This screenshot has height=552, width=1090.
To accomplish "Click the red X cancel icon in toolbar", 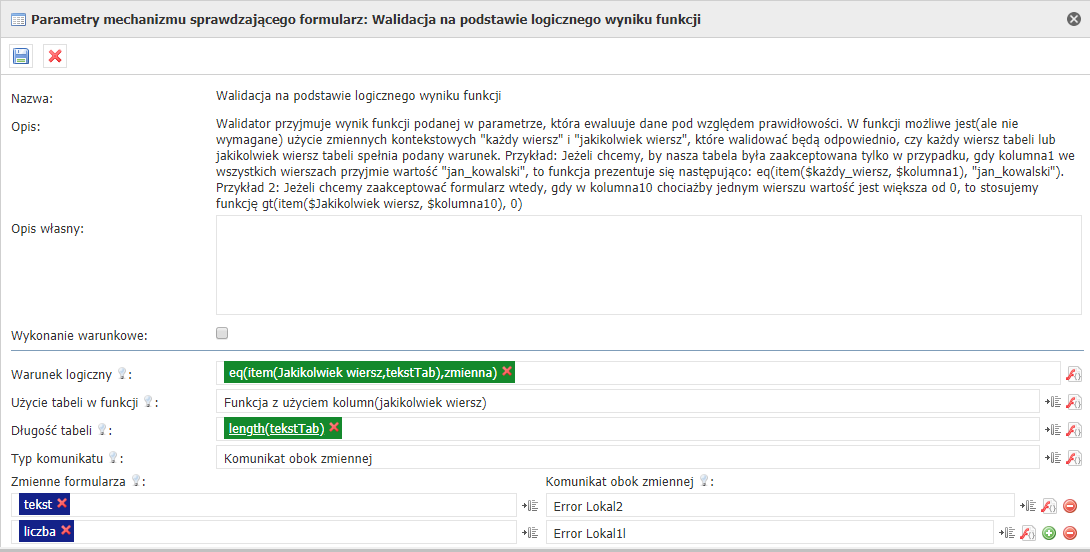I will (x=55, y=56).
